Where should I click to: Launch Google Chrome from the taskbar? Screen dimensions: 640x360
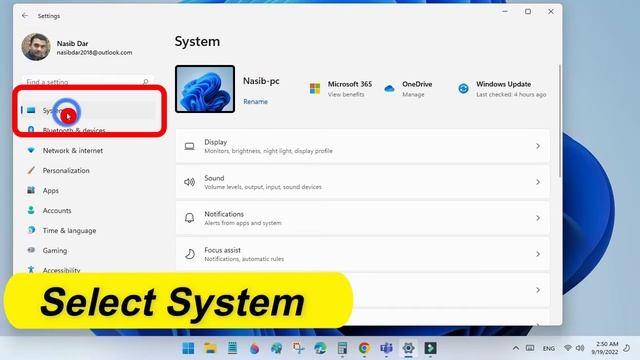tap(364, 348)
